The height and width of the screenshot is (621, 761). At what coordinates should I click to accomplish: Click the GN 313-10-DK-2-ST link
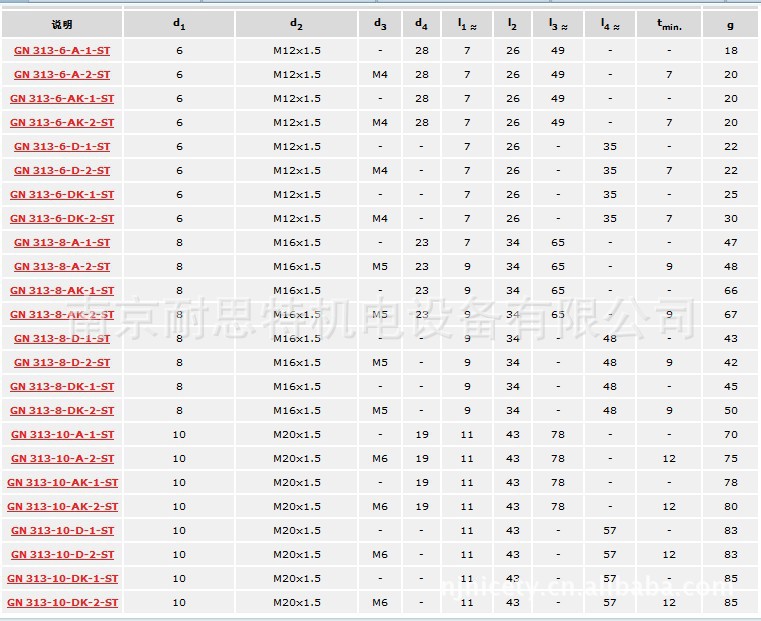(x=62, y=603)
